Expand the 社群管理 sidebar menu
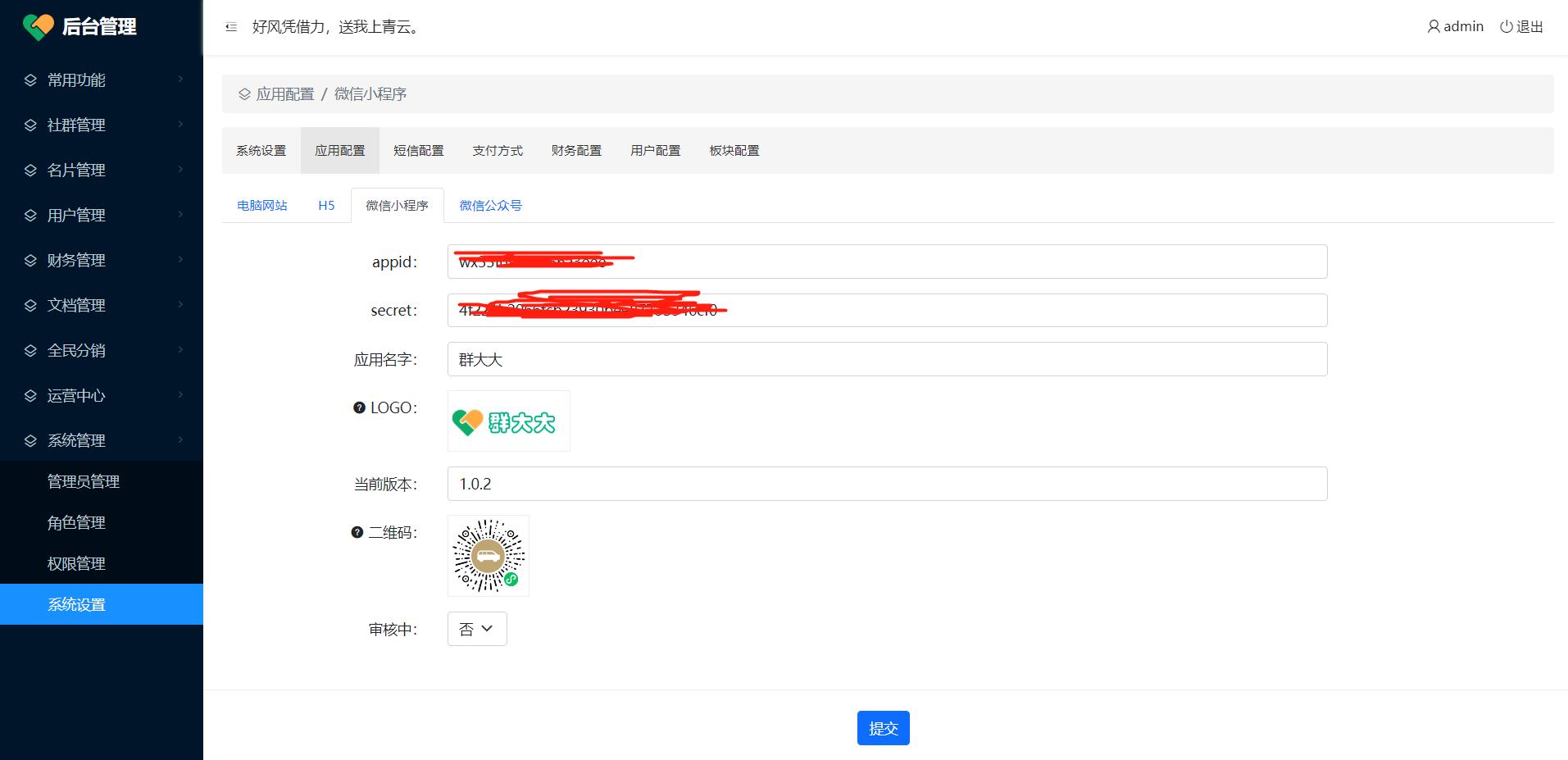Screen dimensions: 1568x760 101,125
